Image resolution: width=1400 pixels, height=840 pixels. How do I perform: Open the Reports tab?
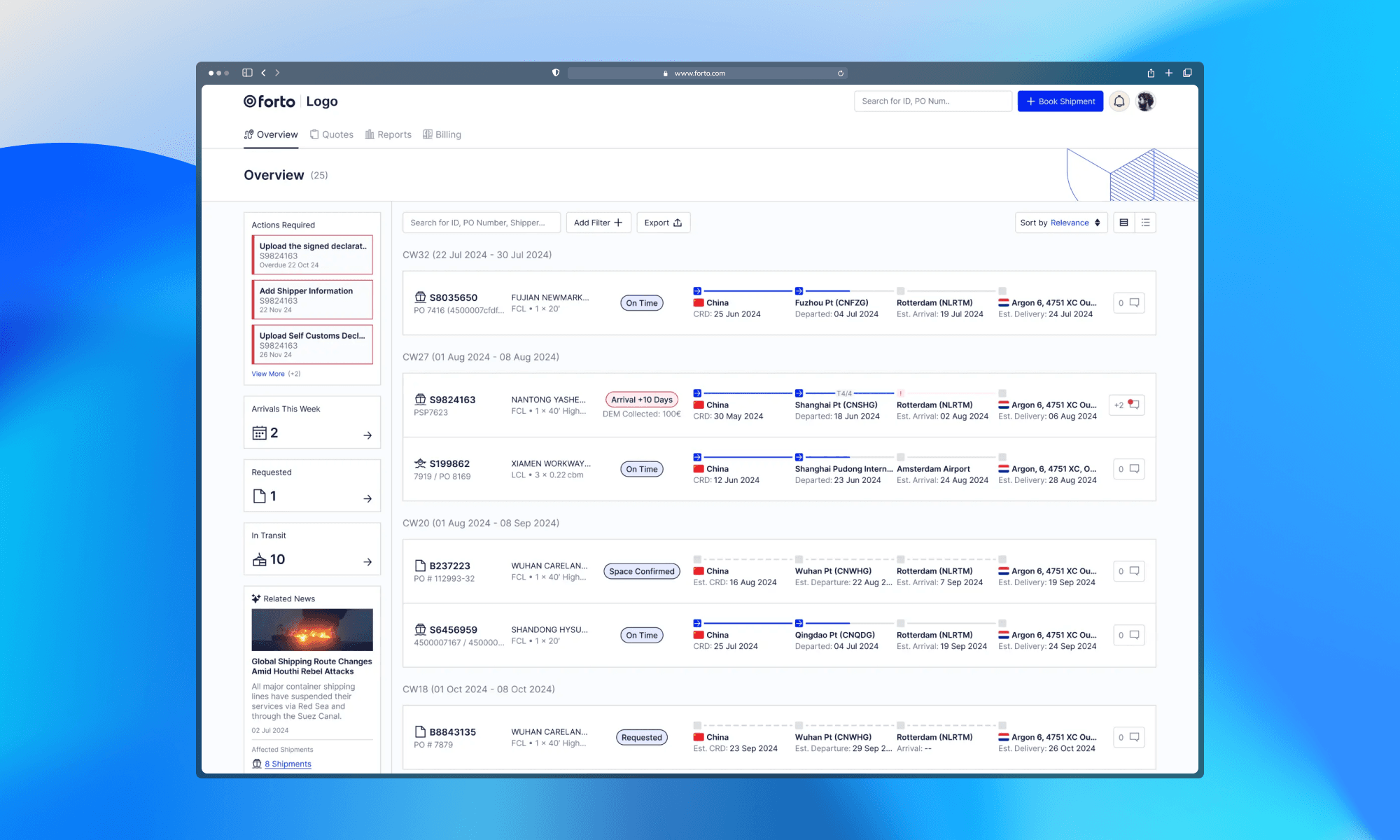(388, 134)
